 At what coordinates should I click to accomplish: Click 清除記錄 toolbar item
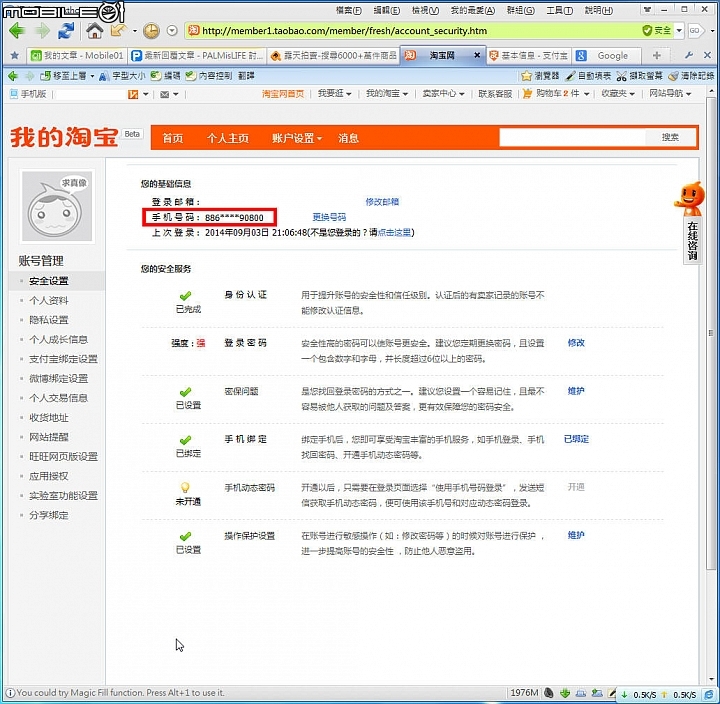(x=692, y=76)
